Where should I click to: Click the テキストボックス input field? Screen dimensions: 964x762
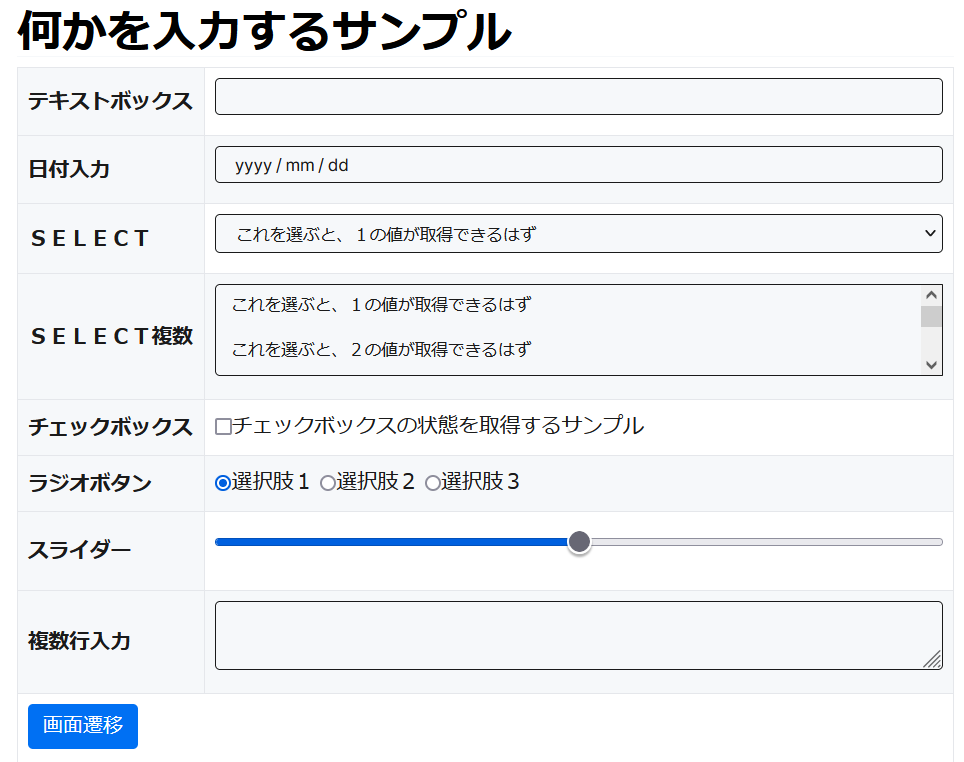[579, 97]
